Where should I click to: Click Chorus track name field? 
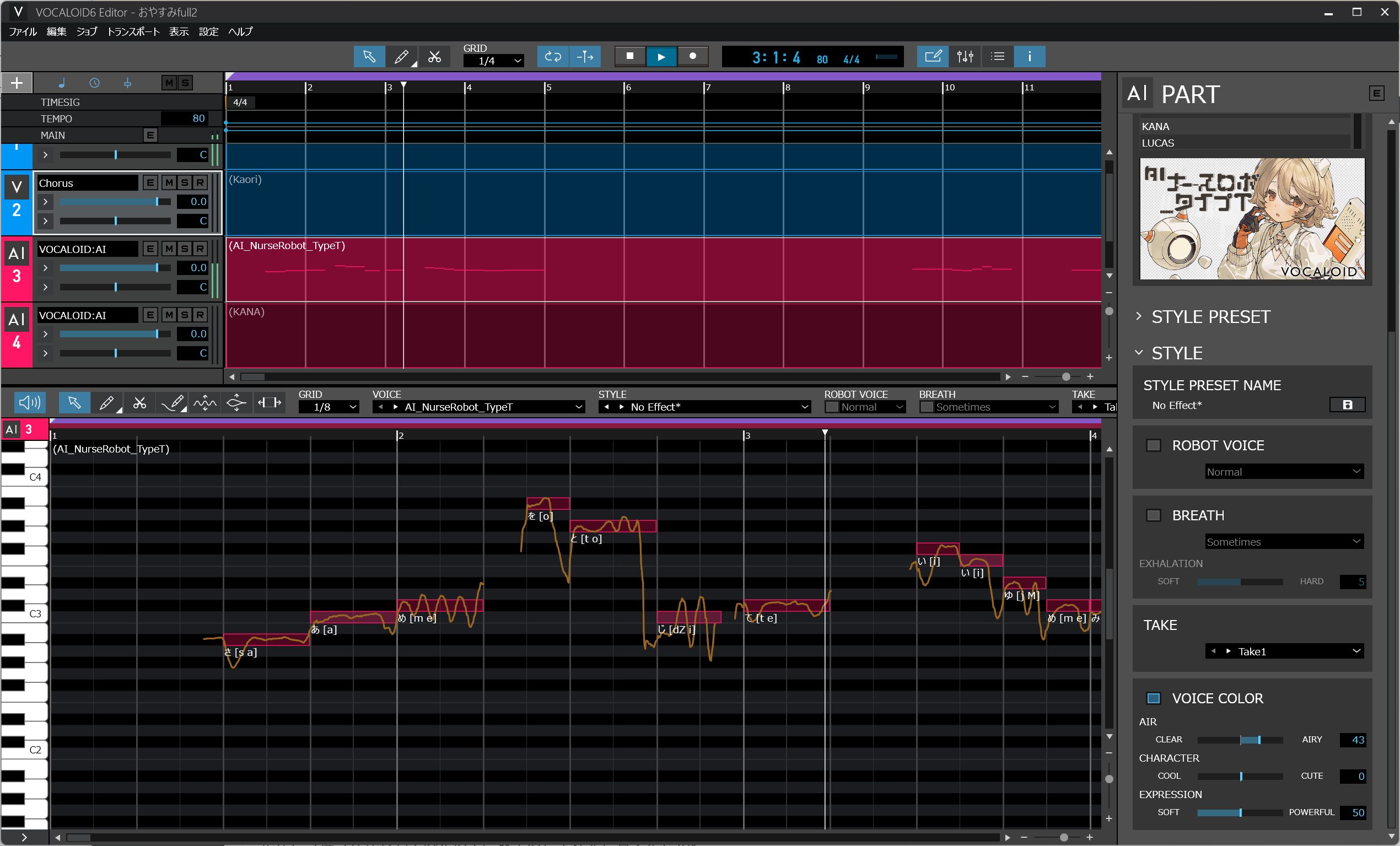pos(88,183)
